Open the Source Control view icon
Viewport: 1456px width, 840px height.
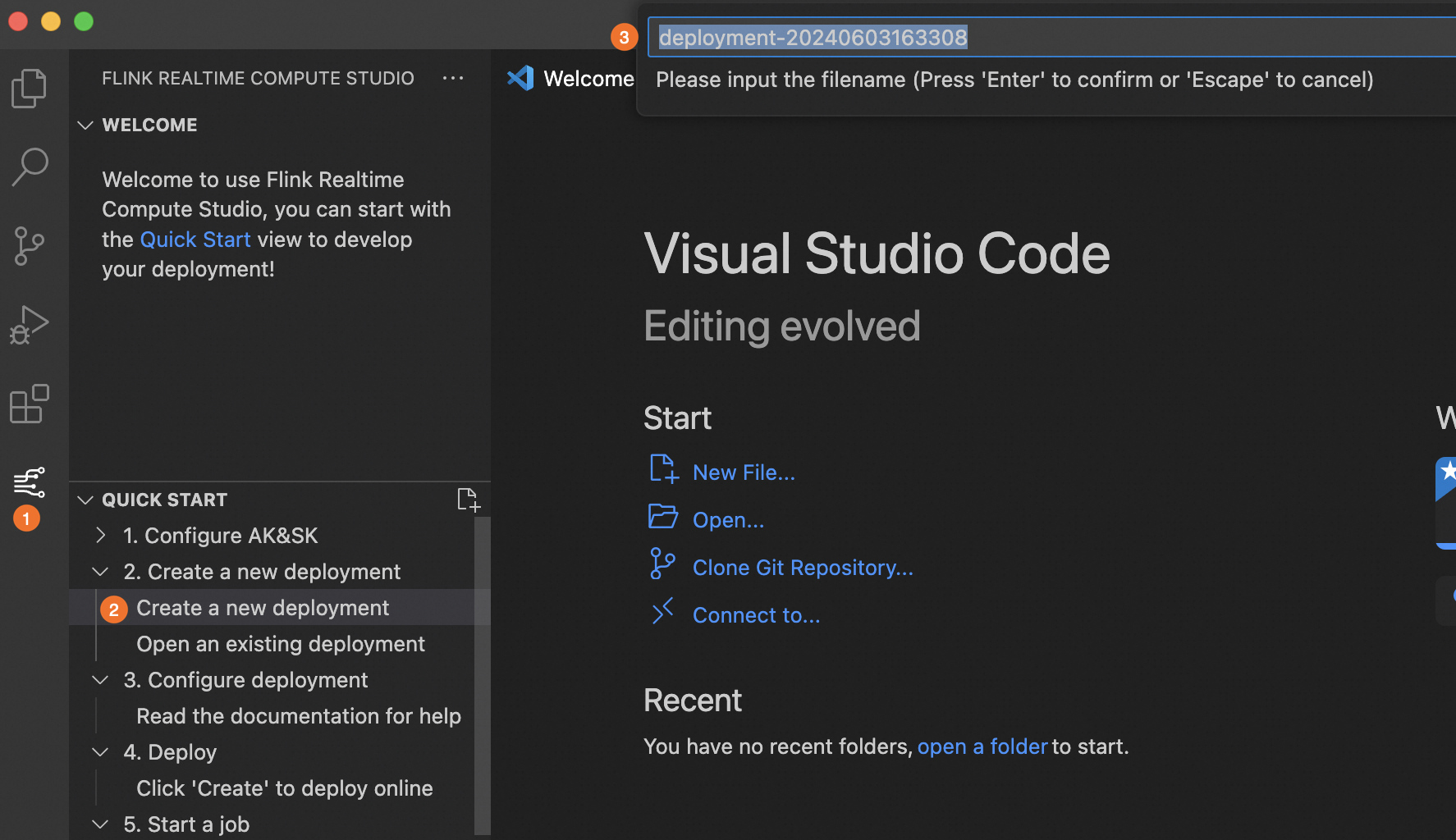pos(30,246)
